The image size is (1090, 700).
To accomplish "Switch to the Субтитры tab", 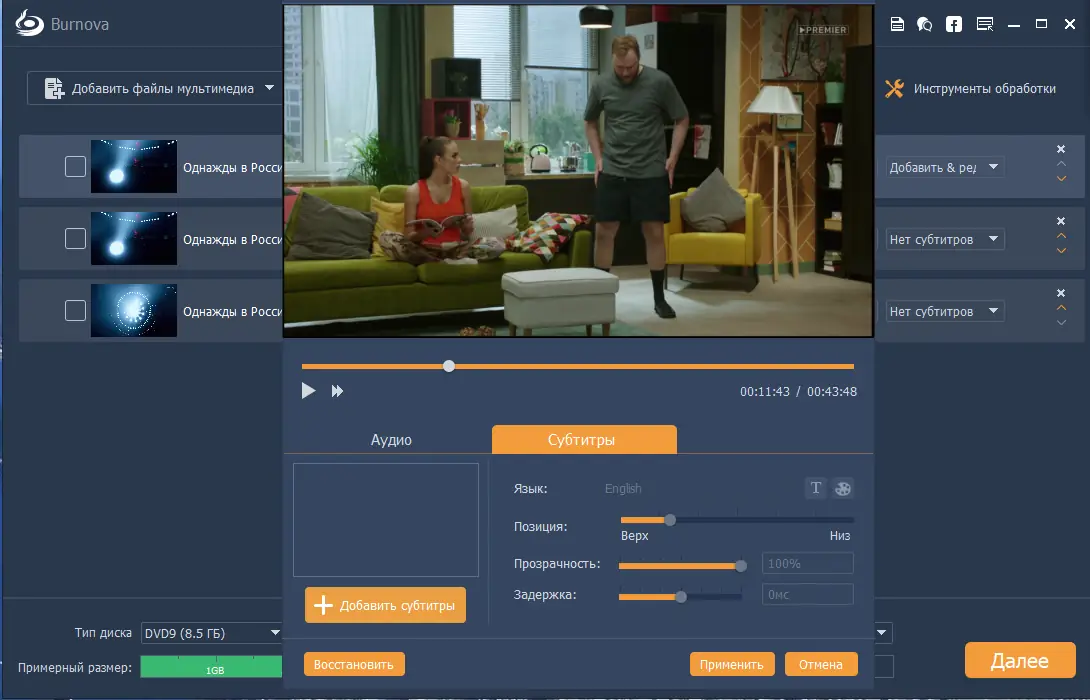I will click(x=584, y=439).
